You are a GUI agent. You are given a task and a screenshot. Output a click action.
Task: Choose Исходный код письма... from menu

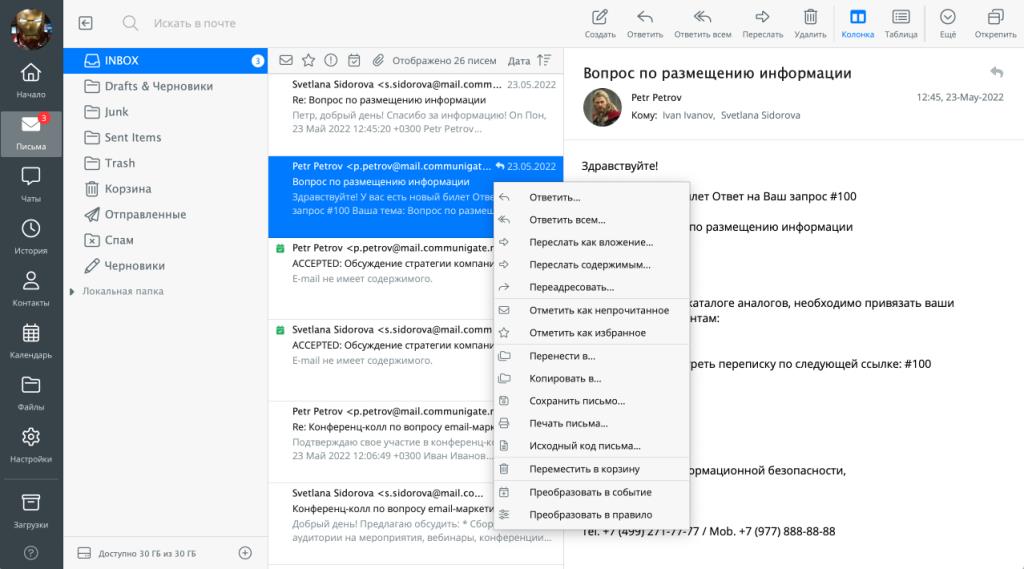[x=592, y=446]
